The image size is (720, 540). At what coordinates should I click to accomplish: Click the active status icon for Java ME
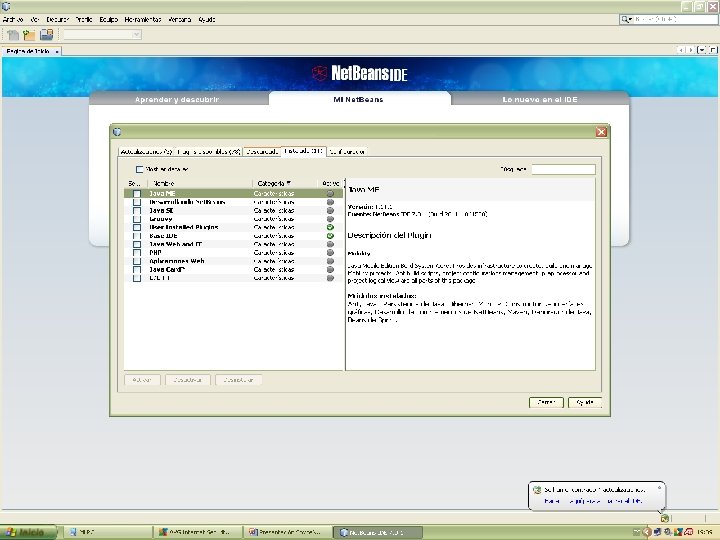tap(330, 193)
